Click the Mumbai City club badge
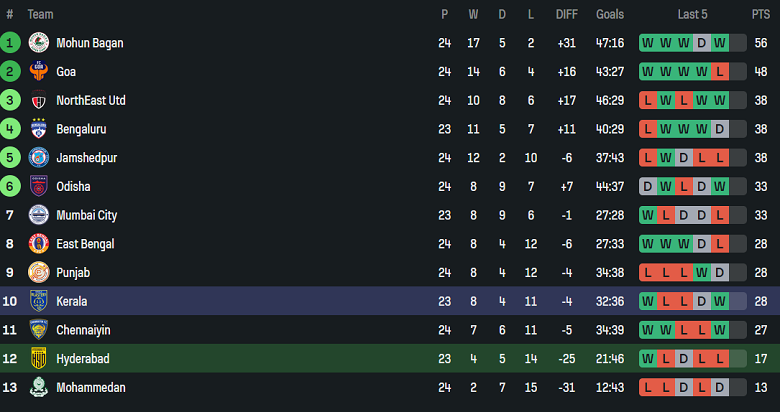The height and width of the screenshot is (412, 780). (39, 215)
